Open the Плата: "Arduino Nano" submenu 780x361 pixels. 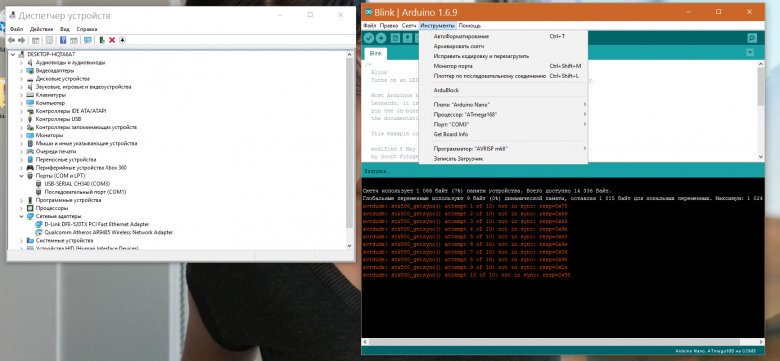[503, 105]
